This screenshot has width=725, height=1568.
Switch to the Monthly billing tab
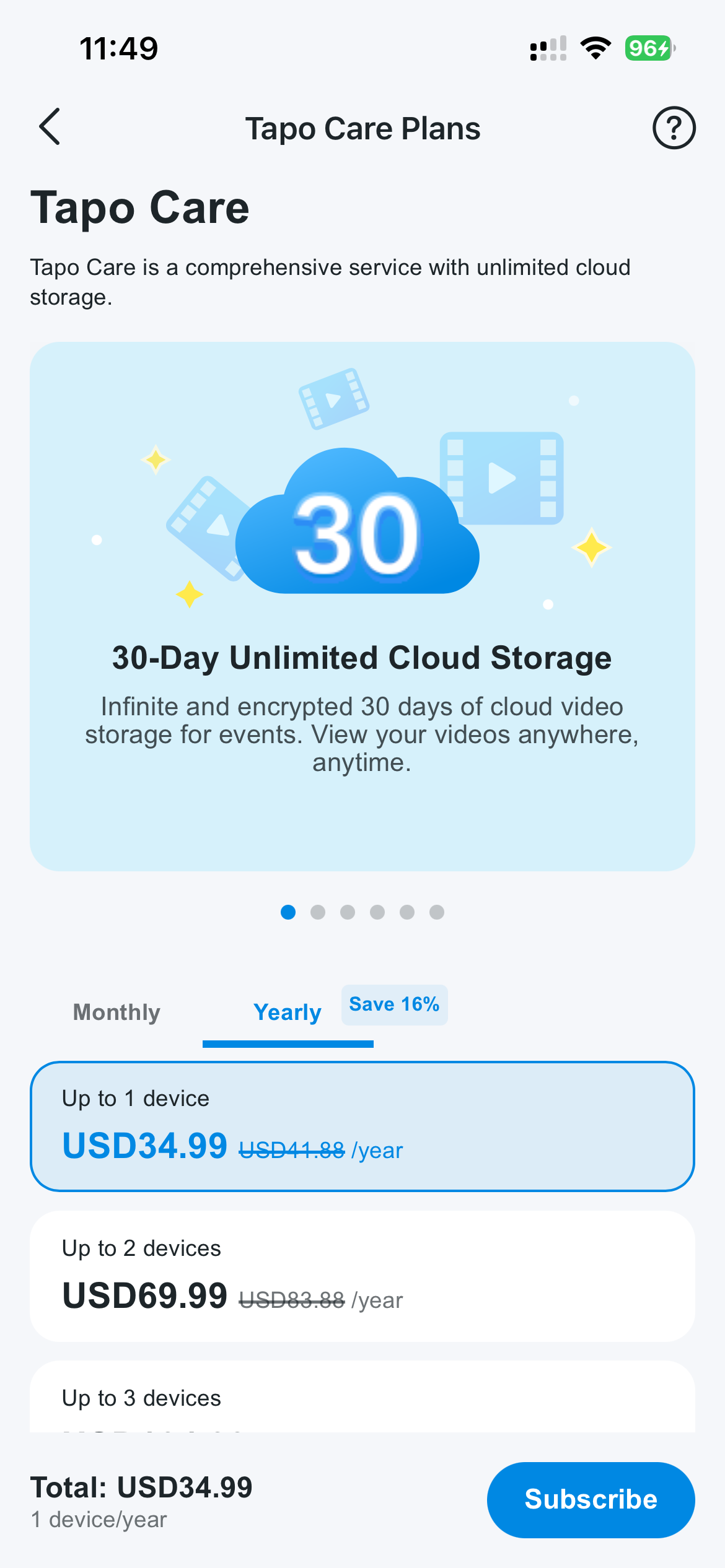116,1012
